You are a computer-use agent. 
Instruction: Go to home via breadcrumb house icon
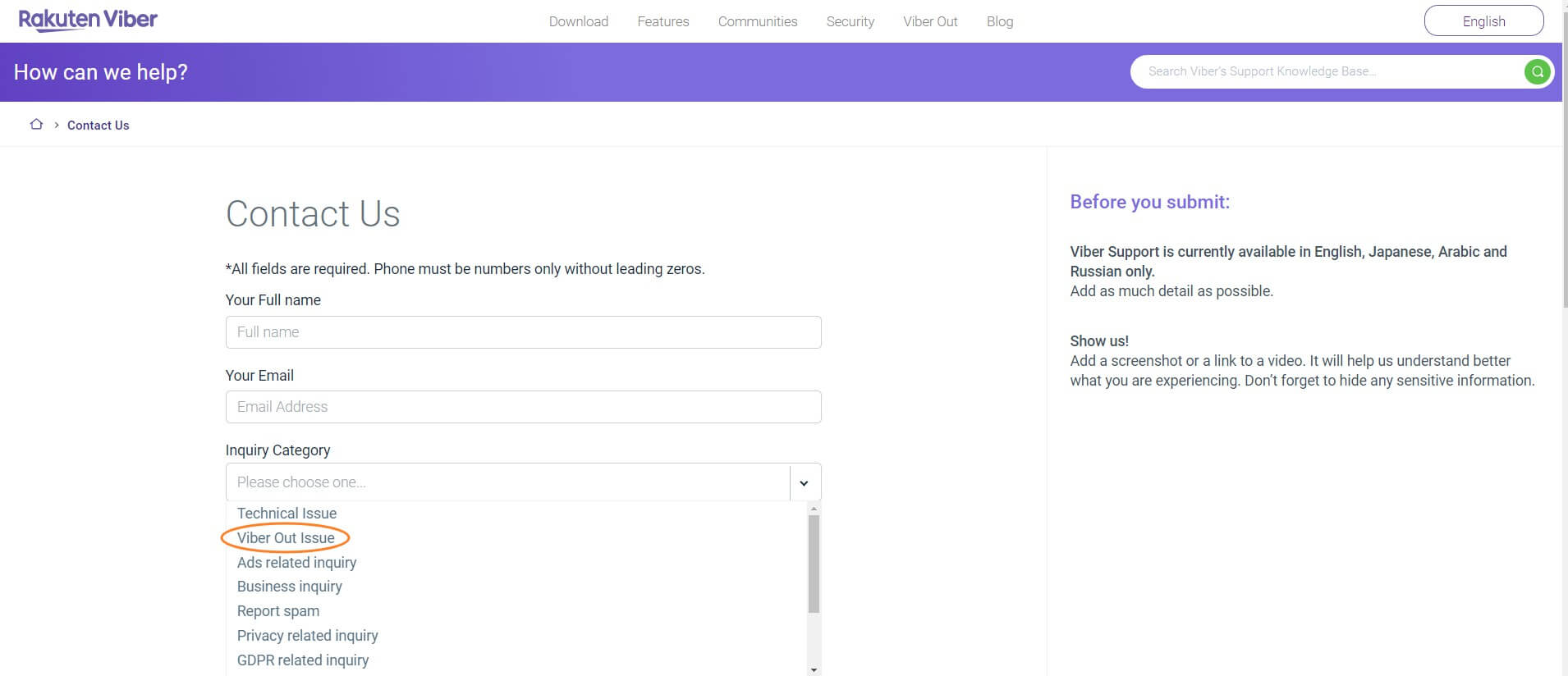36,125
